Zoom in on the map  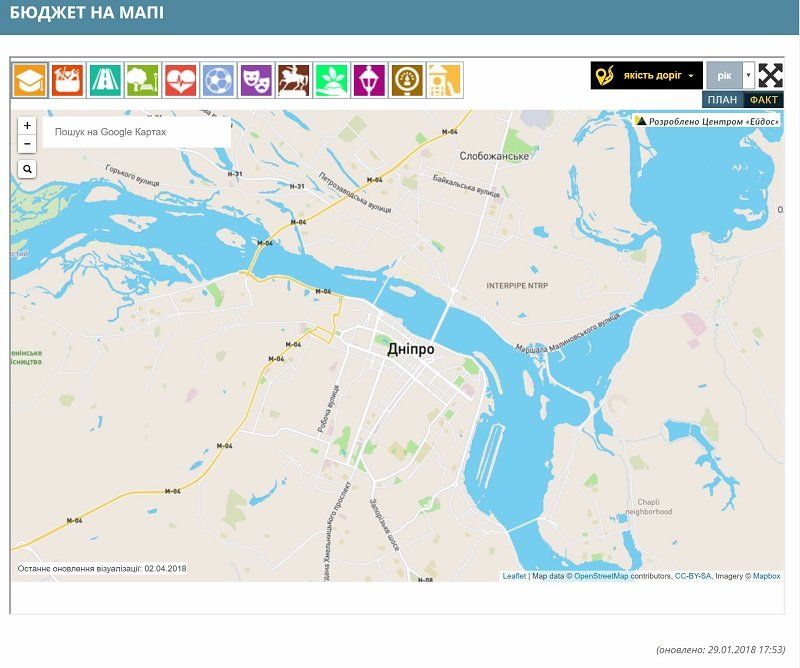click(x=27, y=126)
